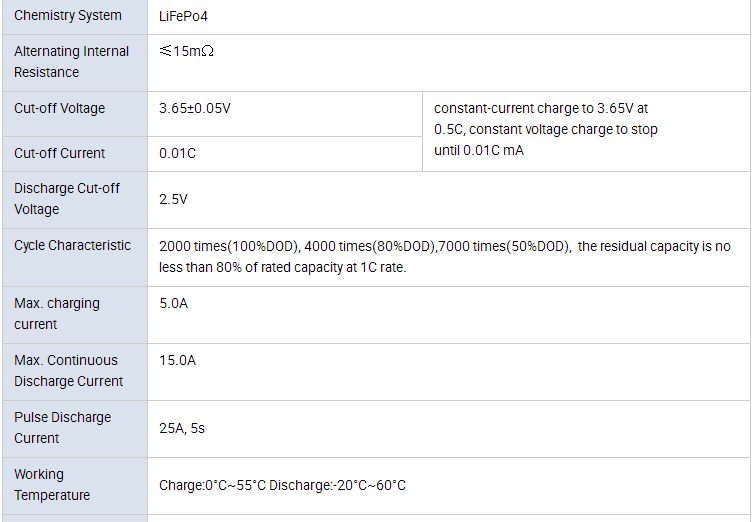The height and width of the screenshot is (522, 755).
Task: Click the 25A, 5s pulse value
Action: tap(182, 428)
